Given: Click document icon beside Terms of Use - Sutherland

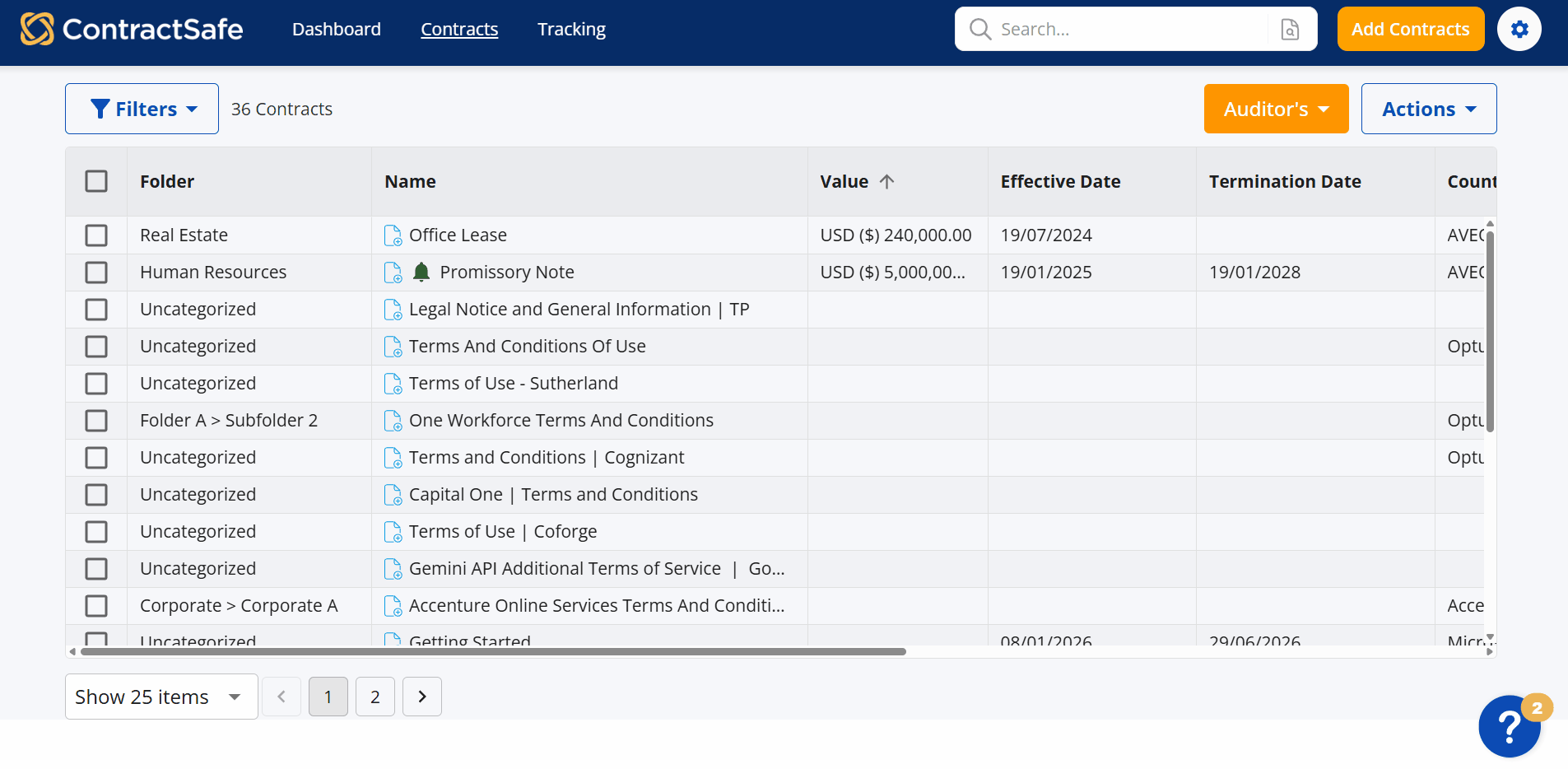Looking at the screenshot, I should (393, 384).
